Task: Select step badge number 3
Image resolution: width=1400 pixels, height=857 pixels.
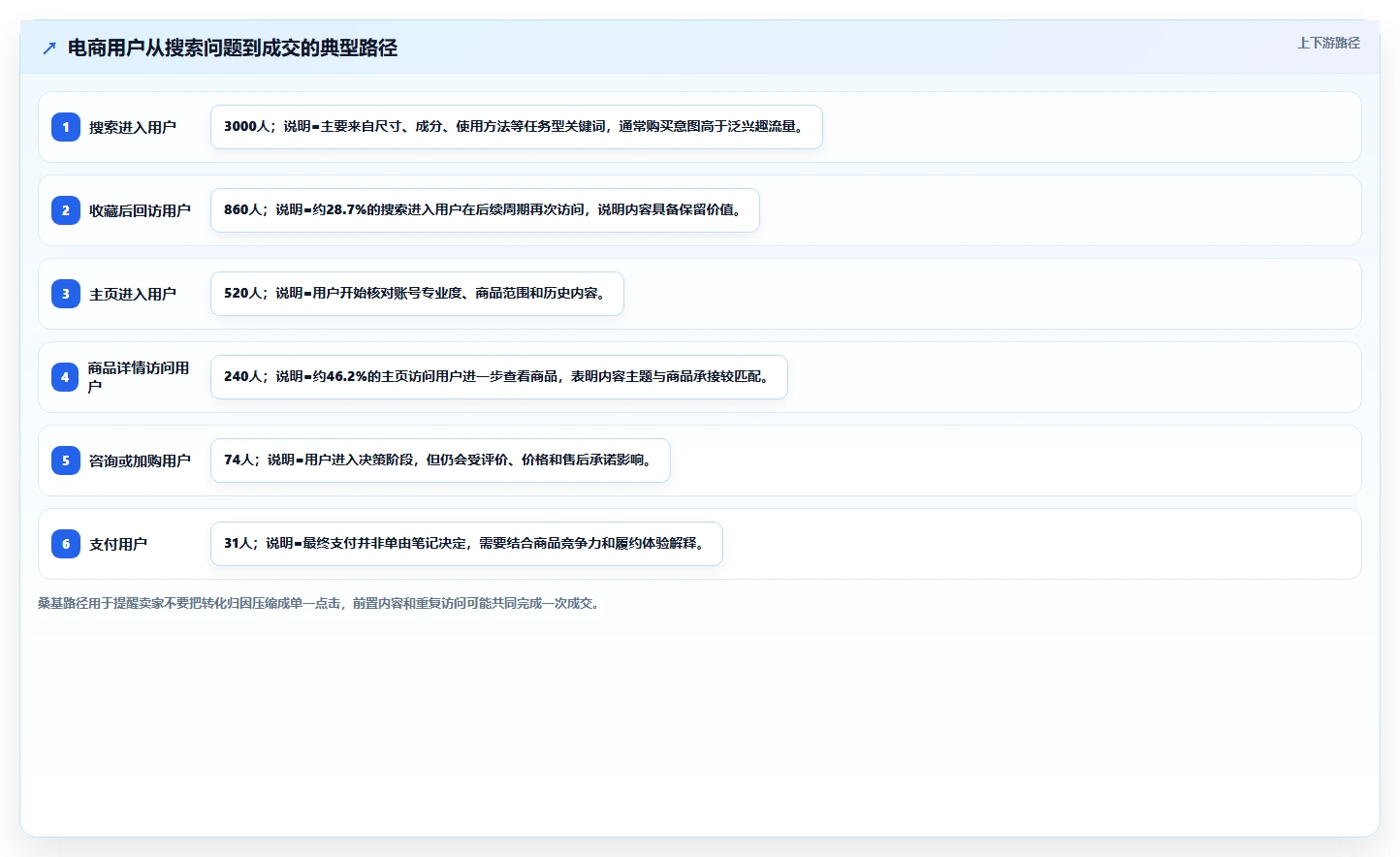Action: (66, 294)
